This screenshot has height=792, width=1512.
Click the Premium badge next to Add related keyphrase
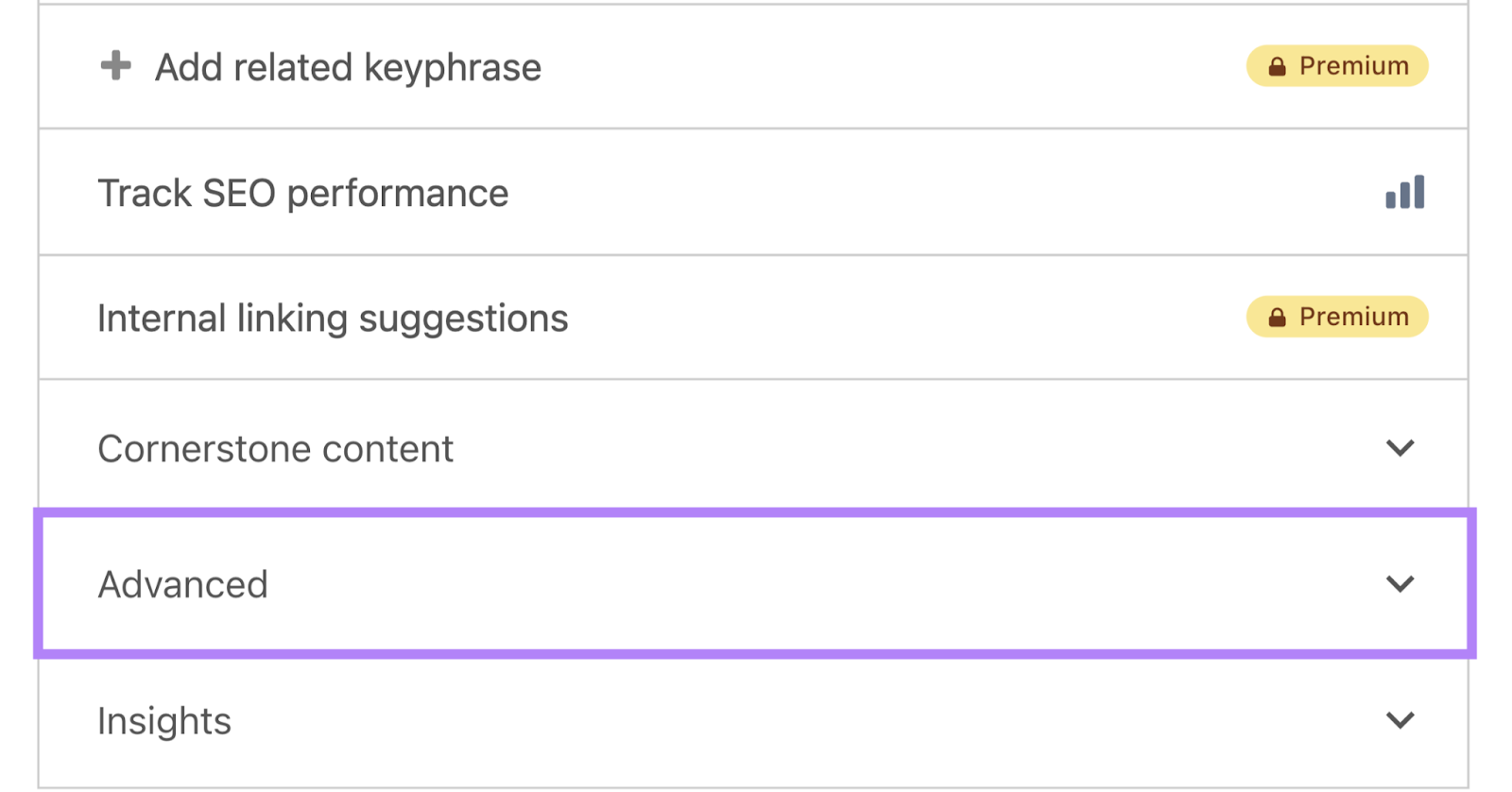coord(1337,65)
